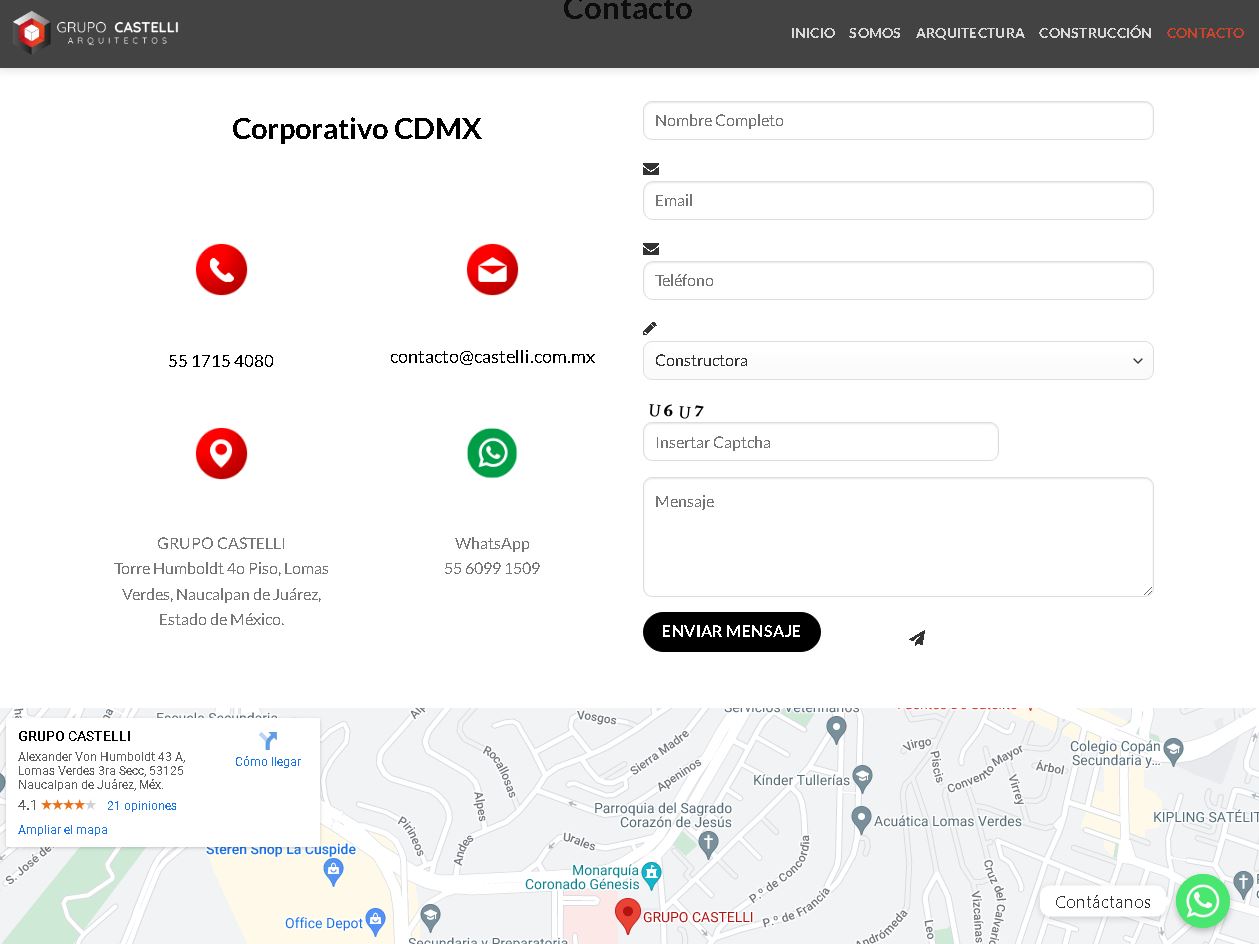This screenshot has height=944, width=1259.
Task: Click the WhatsApp number 55 6099 1509
Action: pyautogui.click(x=492, y=568)
